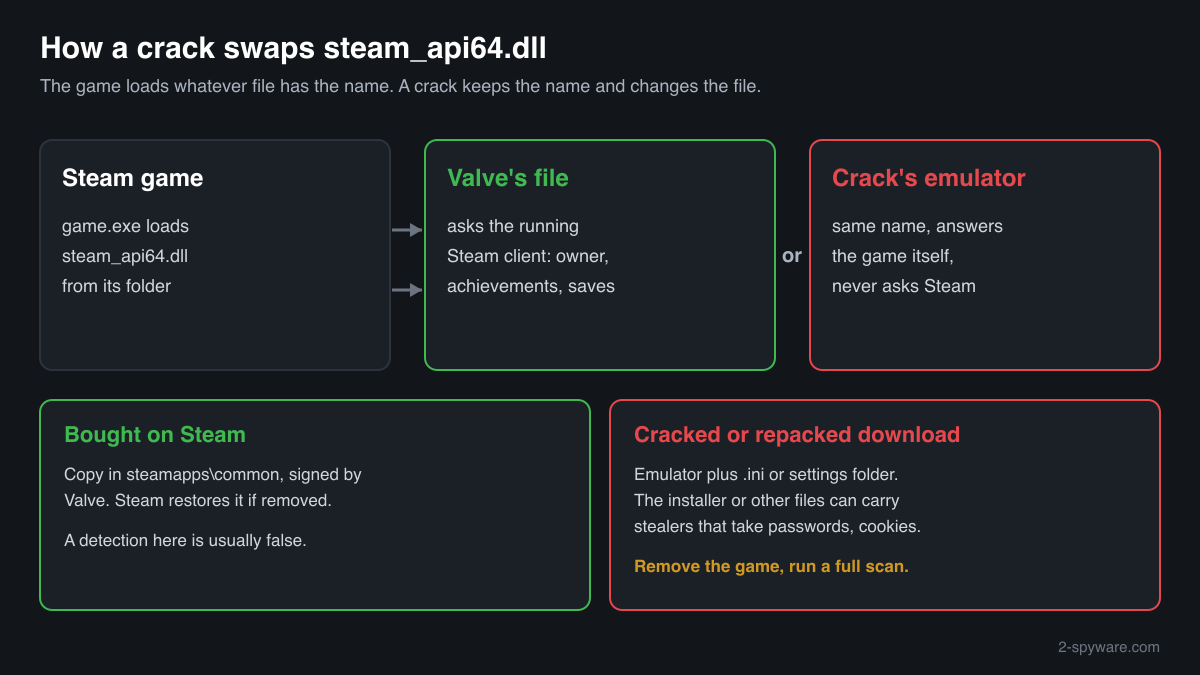Click the 'steam_api64.dll' line in Steam game card
The width and height of the screenshot is (1200, 675).
pyautogui.click(x=125, y=256)
